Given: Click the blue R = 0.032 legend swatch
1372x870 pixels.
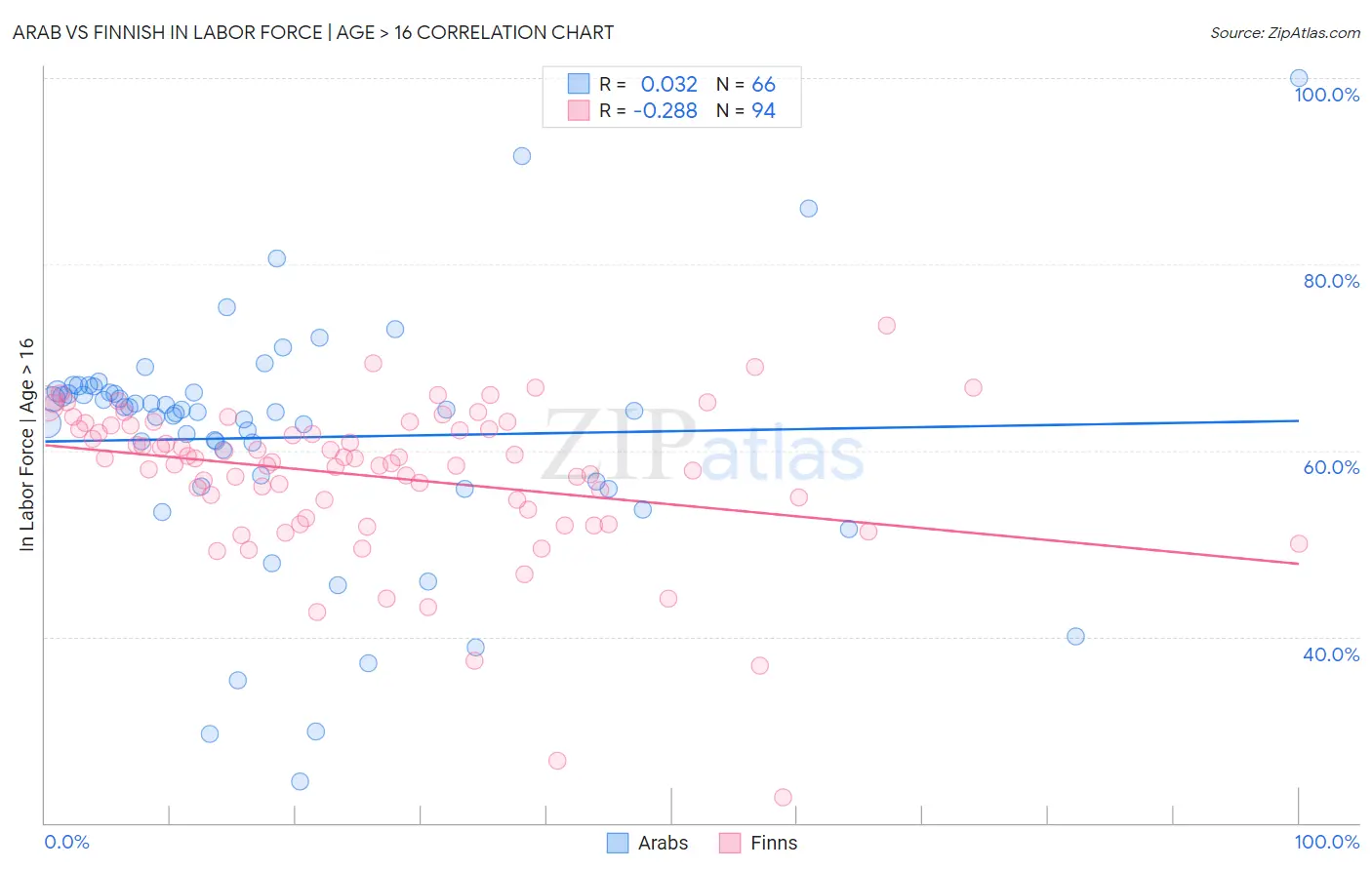Looking at the screenshot, I should click(579, 84).
